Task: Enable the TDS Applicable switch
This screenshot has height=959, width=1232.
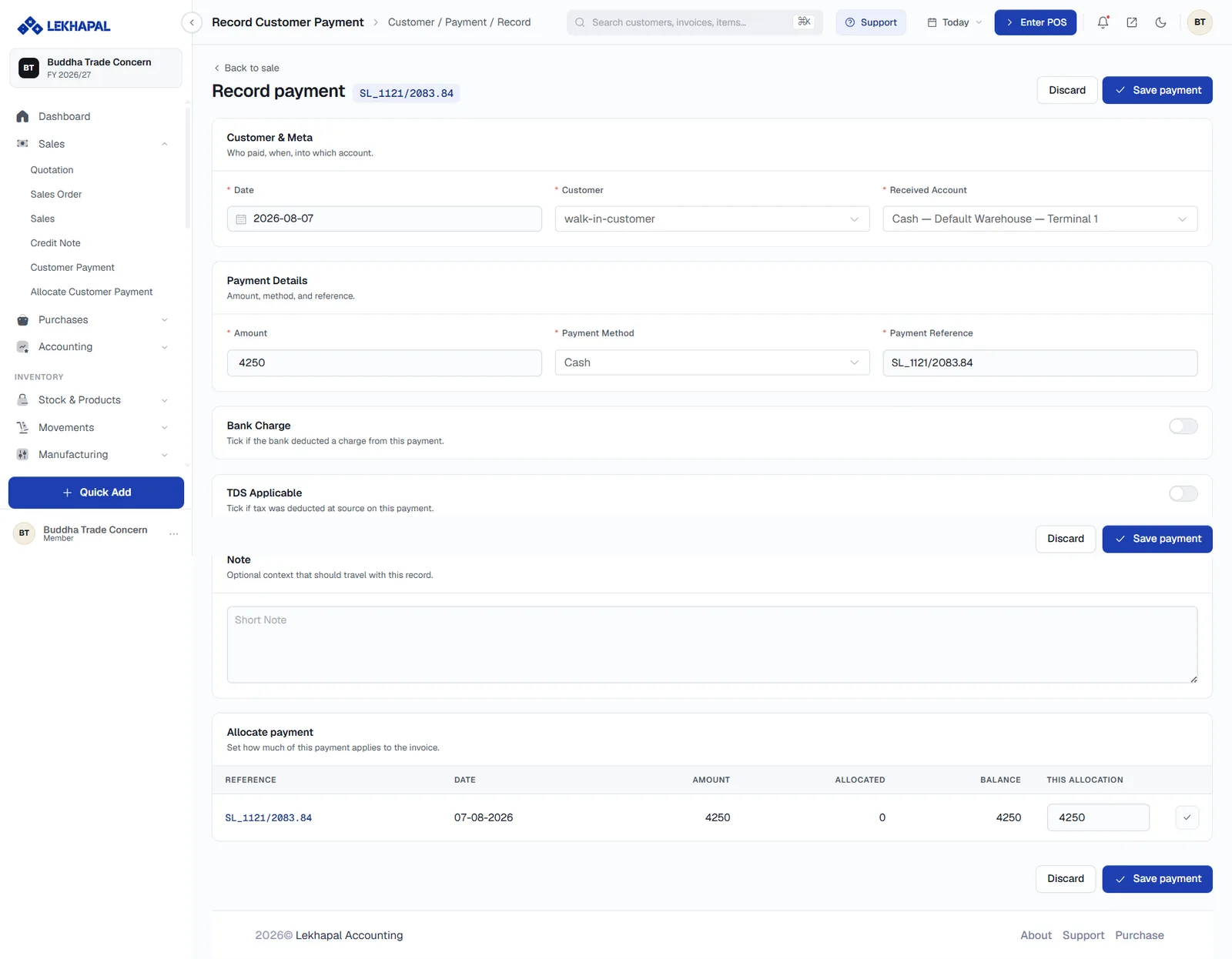Action: [x=1183, y=493]
